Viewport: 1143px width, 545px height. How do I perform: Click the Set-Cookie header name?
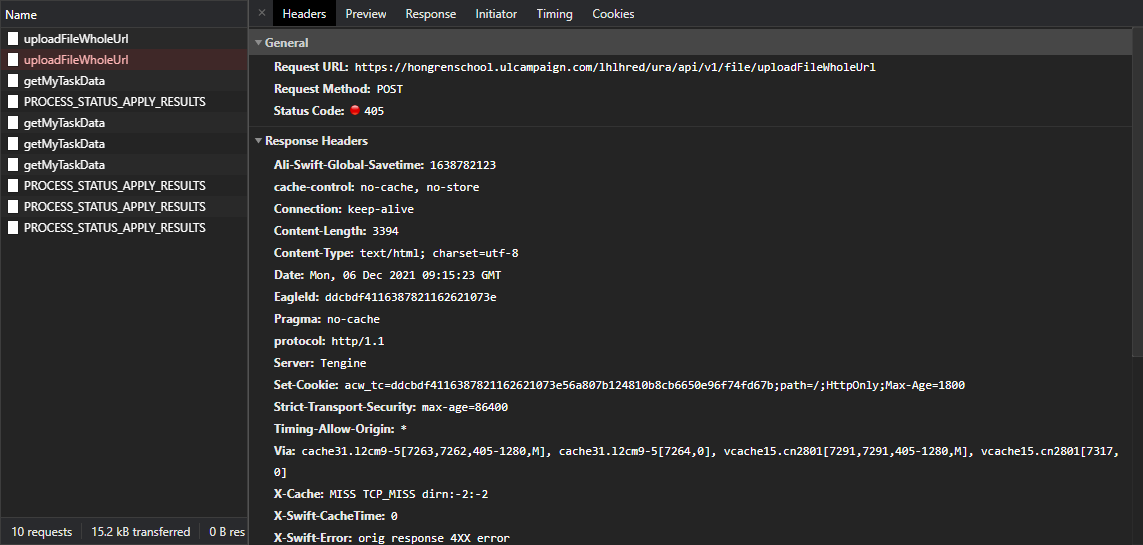(x=306, y=385)
